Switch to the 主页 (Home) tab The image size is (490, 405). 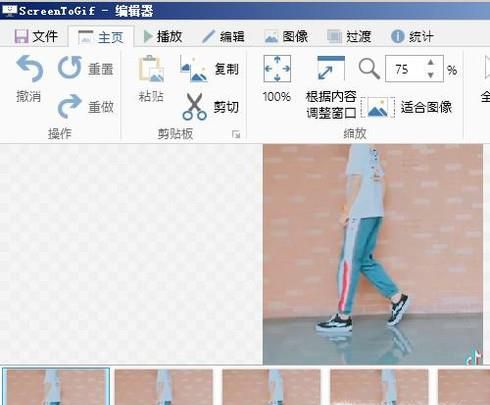pyautogui.click(x=101, y=37)
